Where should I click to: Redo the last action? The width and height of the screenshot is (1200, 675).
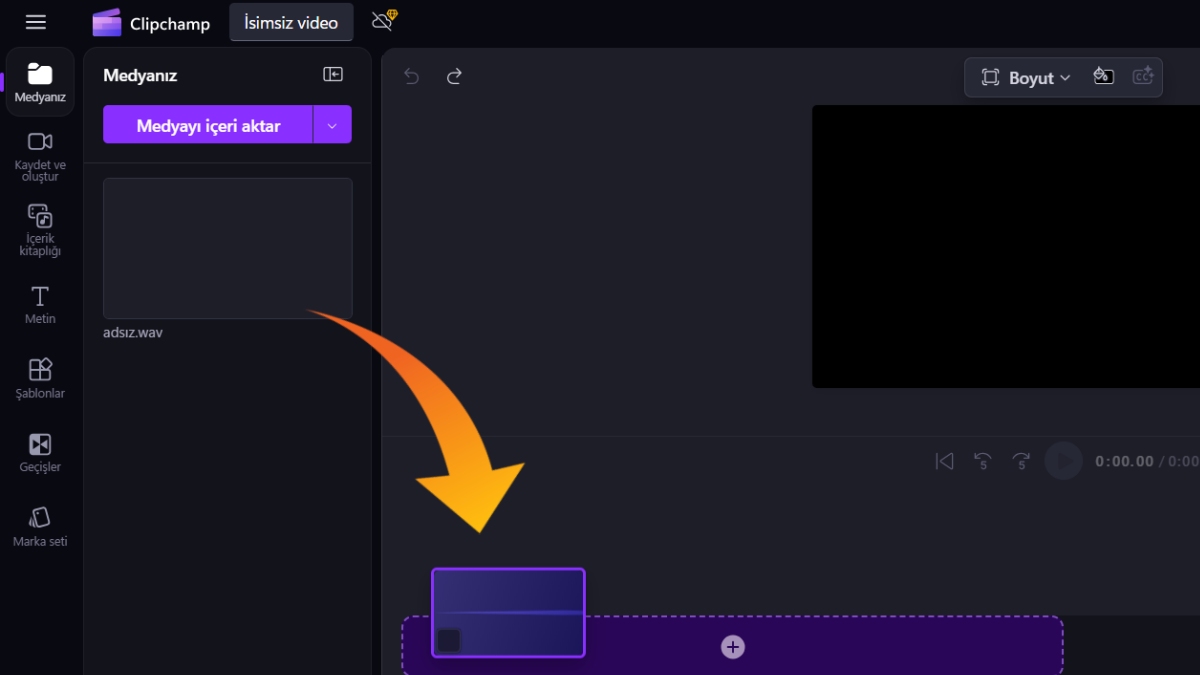454,77
